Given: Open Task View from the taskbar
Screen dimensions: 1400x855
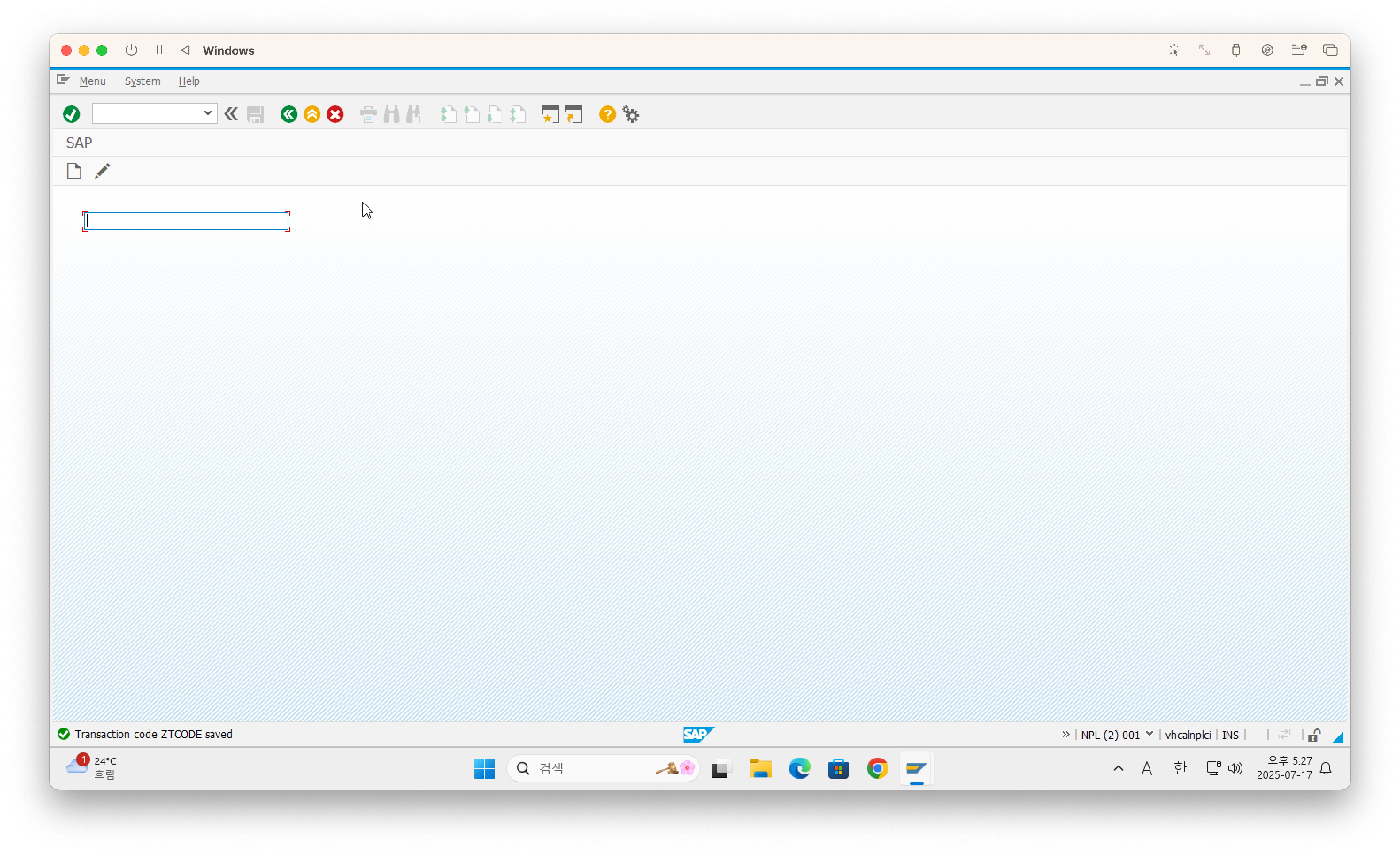Looking at the screenshot, I should [x=720, y=768].
